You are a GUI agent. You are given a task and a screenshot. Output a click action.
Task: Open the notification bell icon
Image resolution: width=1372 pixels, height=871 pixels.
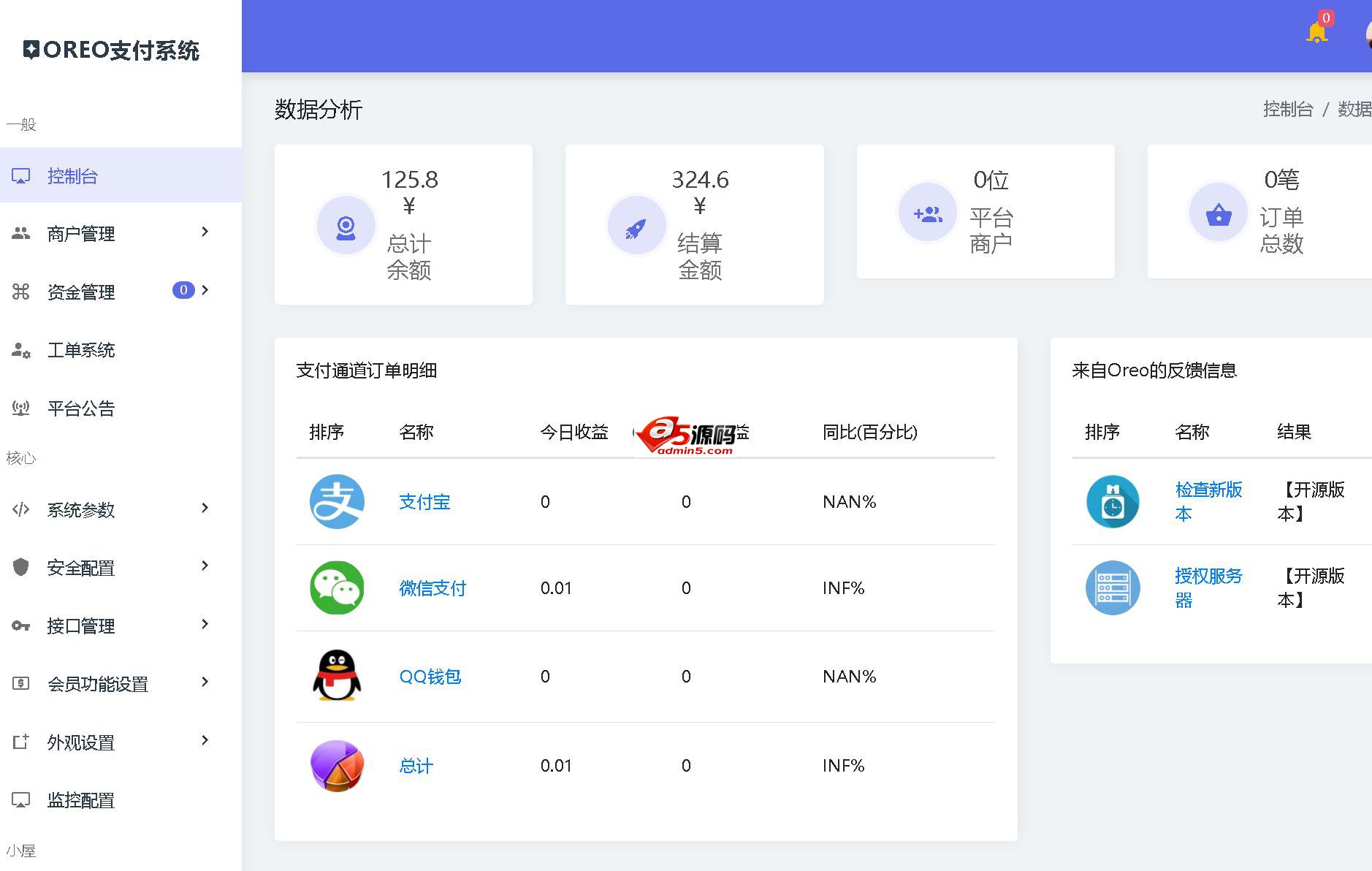tap(1316, 32)
